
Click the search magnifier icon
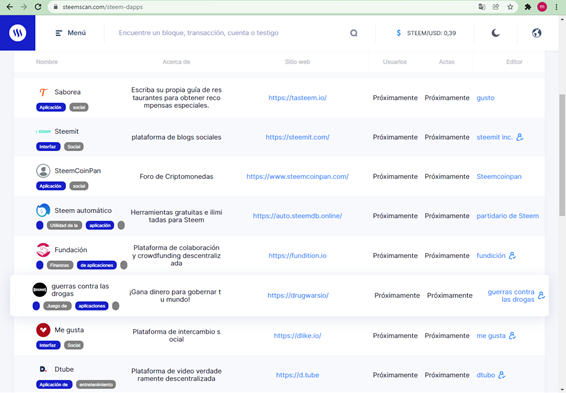coord(354,33)
